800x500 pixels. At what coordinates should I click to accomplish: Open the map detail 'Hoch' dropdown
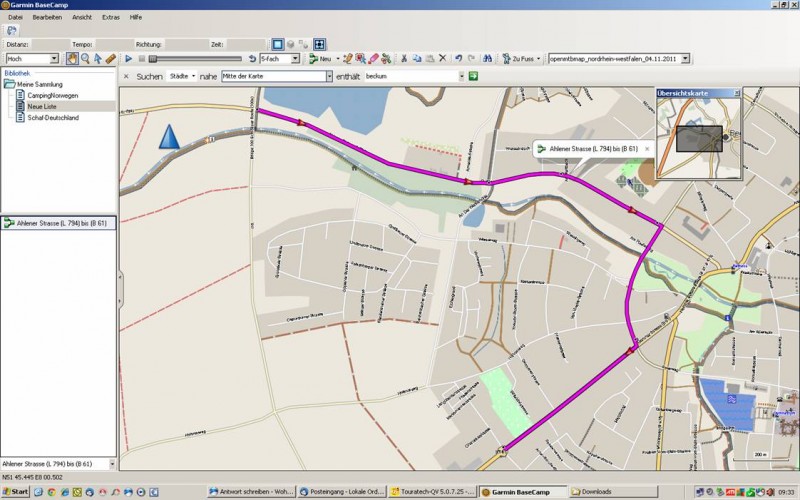54,59
